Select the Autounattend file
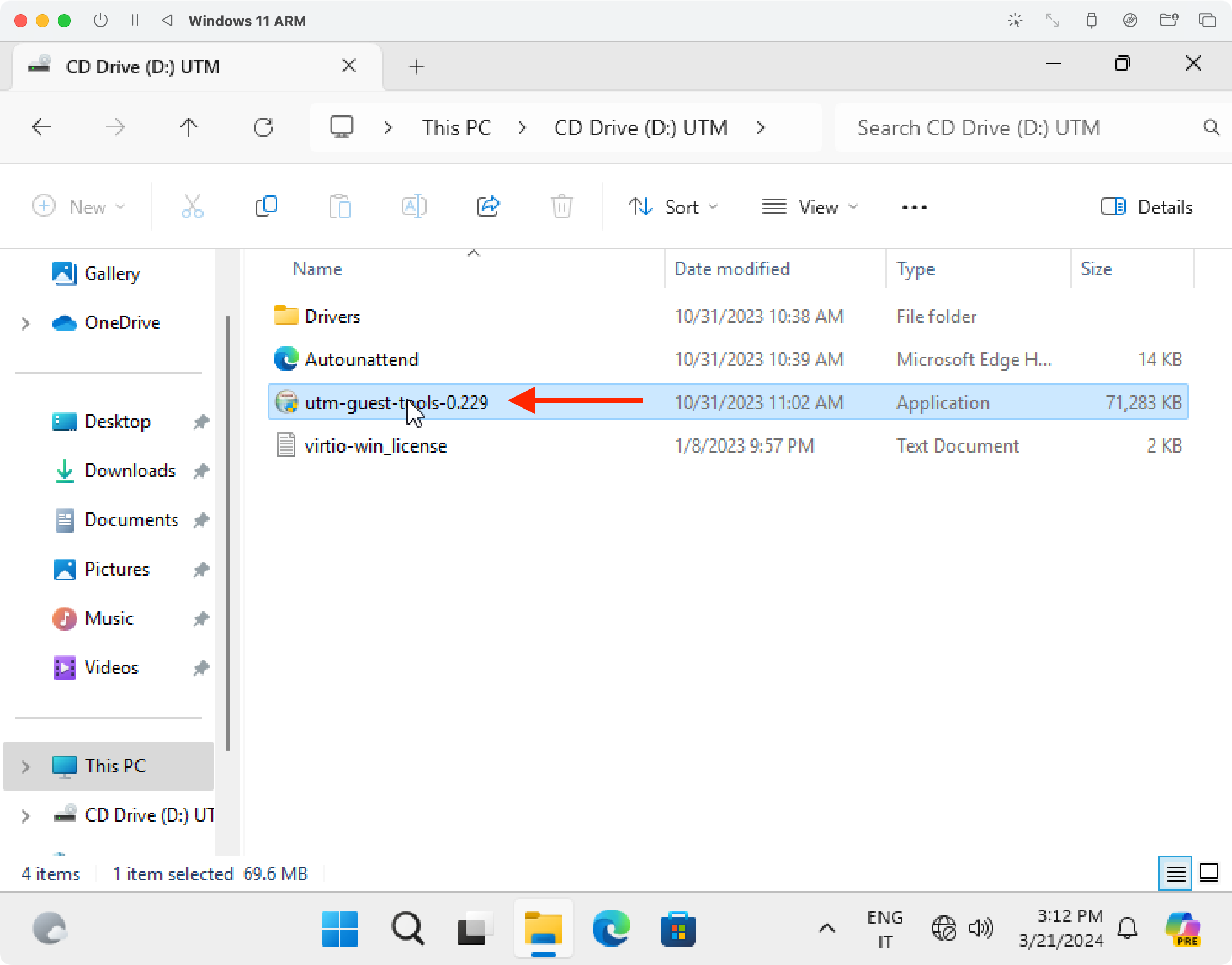The image size is (1232, 965). pos(728,360)
